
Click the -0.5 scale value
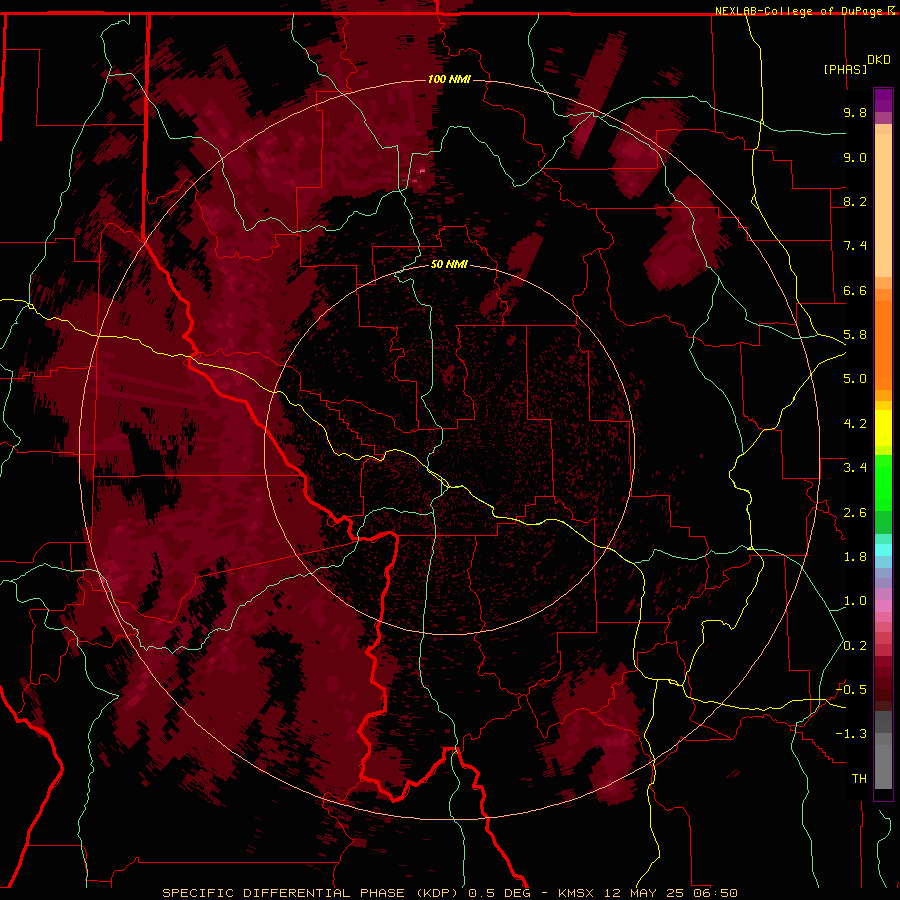[x=851, y=690]
